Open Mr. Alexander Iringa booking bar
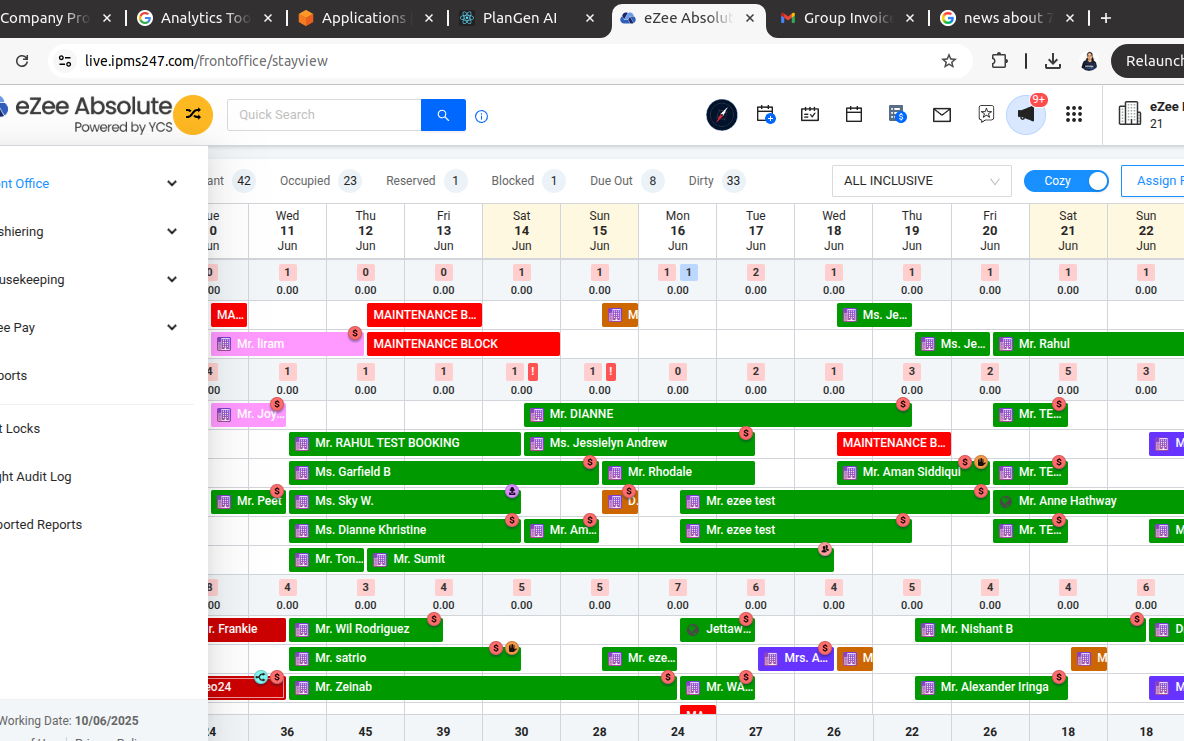1184x741 pixels. coord(991,687)
